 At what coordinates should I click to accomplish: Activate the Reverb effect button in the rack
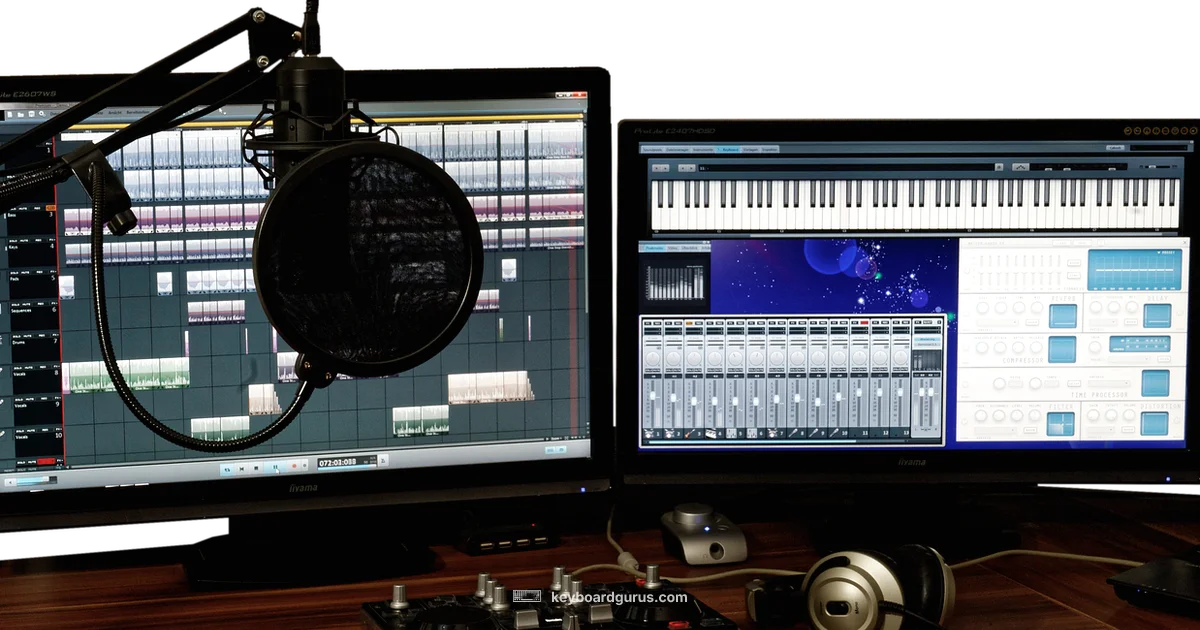pyautogui.click(x=1063, y=314)
